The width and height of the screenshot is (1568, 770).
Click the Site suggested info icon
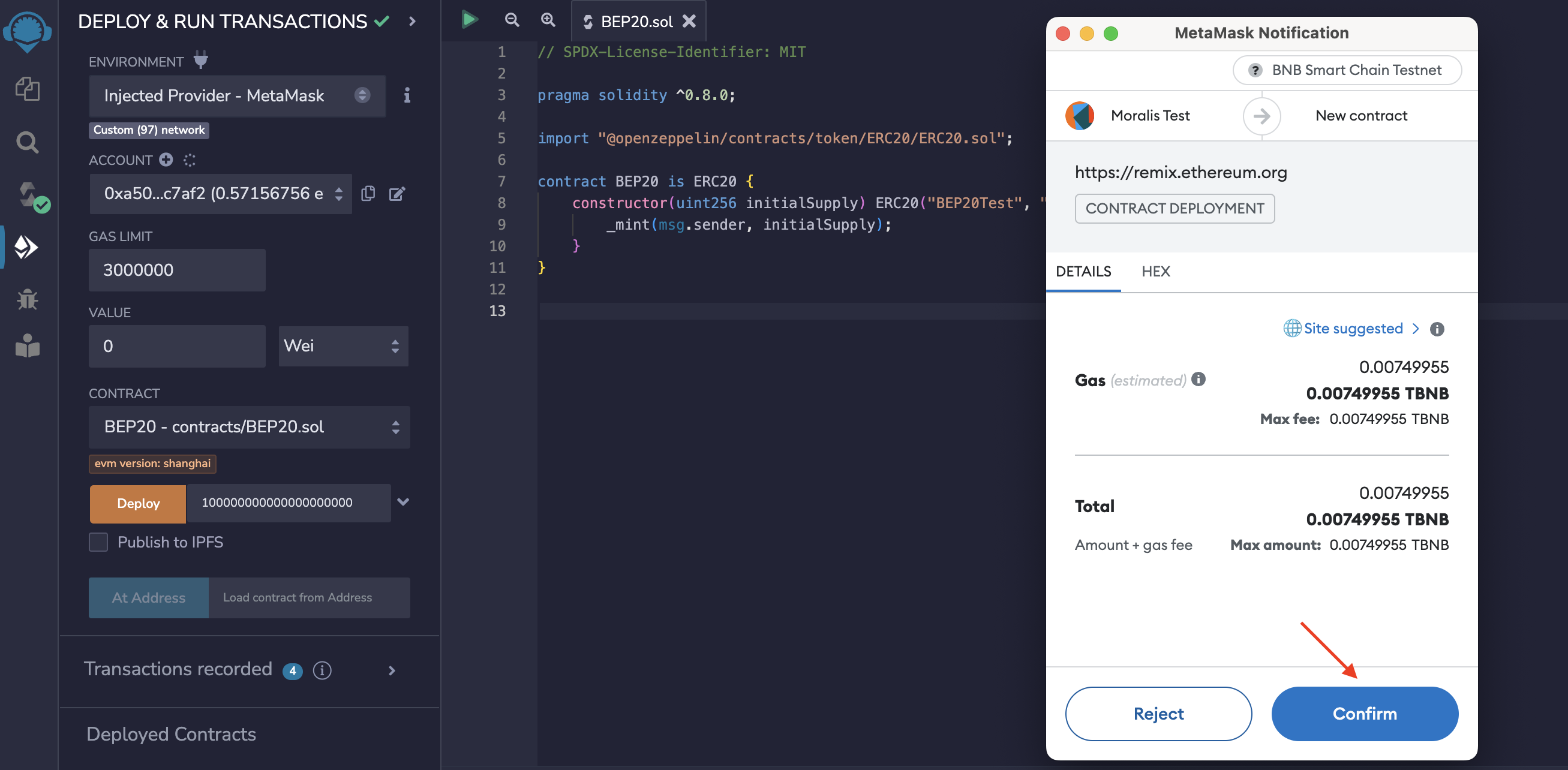[1437, 329]
